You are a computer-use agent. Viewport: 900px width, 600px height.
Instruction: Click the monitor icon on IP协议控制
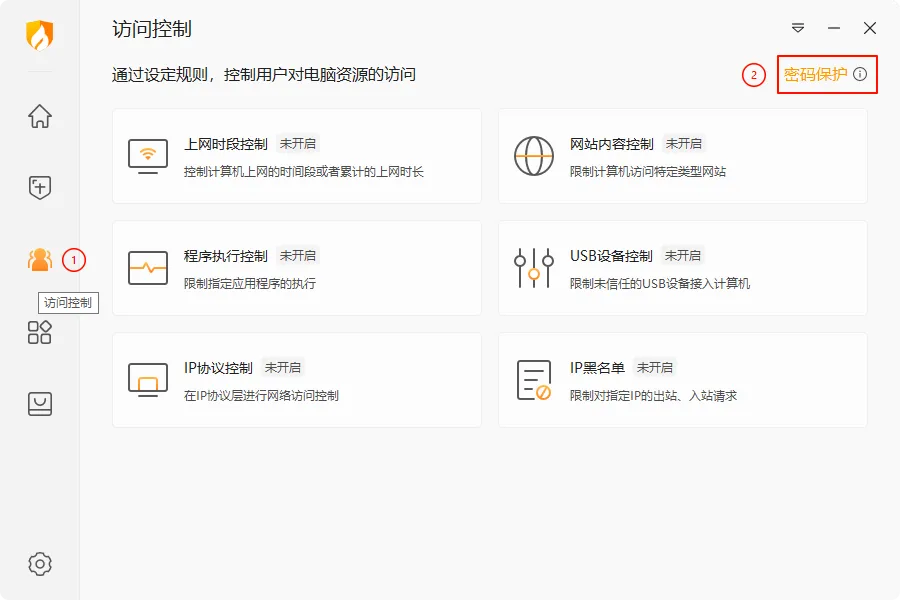[x=148, y=380]
